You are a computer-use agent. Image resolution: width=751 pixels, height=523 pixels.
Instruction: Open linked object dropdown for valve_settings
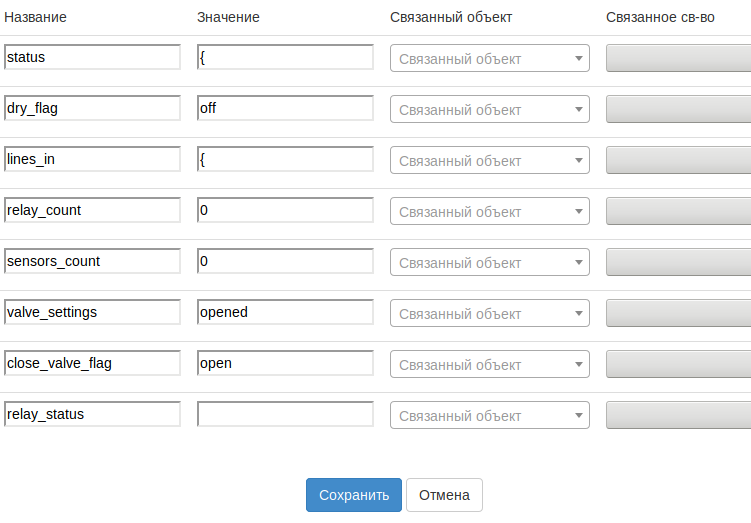pyautogui.click(x=489, y=314)
